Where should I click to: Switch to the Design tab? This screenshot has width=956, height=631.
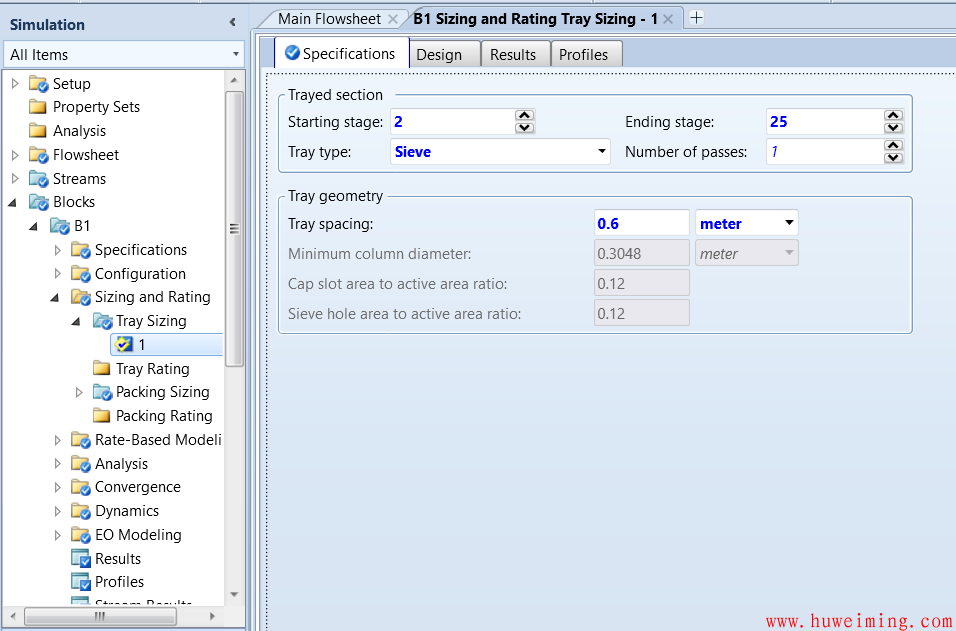pyautogui.click(x=439, y=55)
